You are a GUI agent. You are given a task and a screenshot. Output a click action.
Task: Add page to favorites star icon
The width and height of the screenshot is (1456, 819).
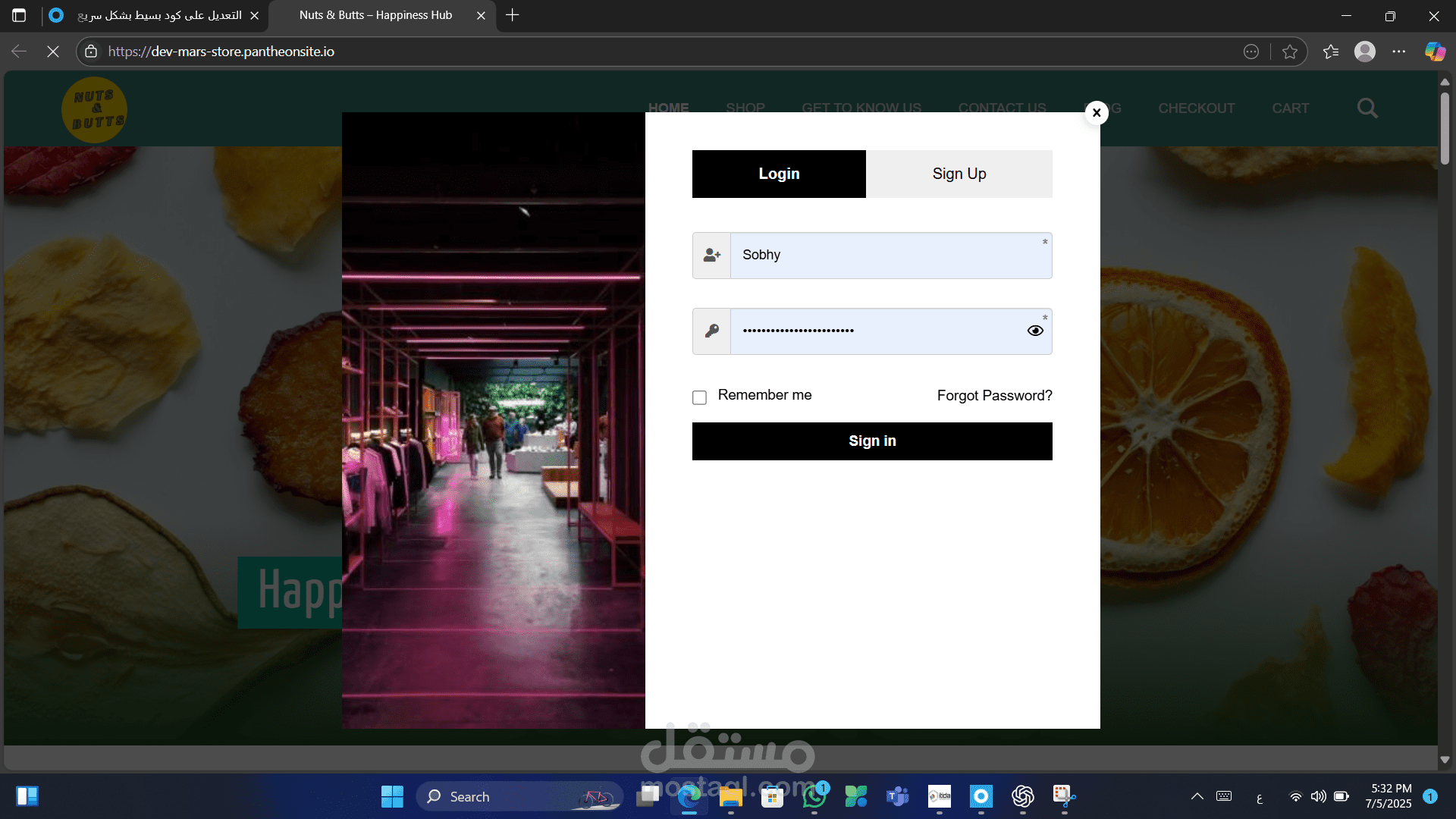click(x=1290, y=52)
